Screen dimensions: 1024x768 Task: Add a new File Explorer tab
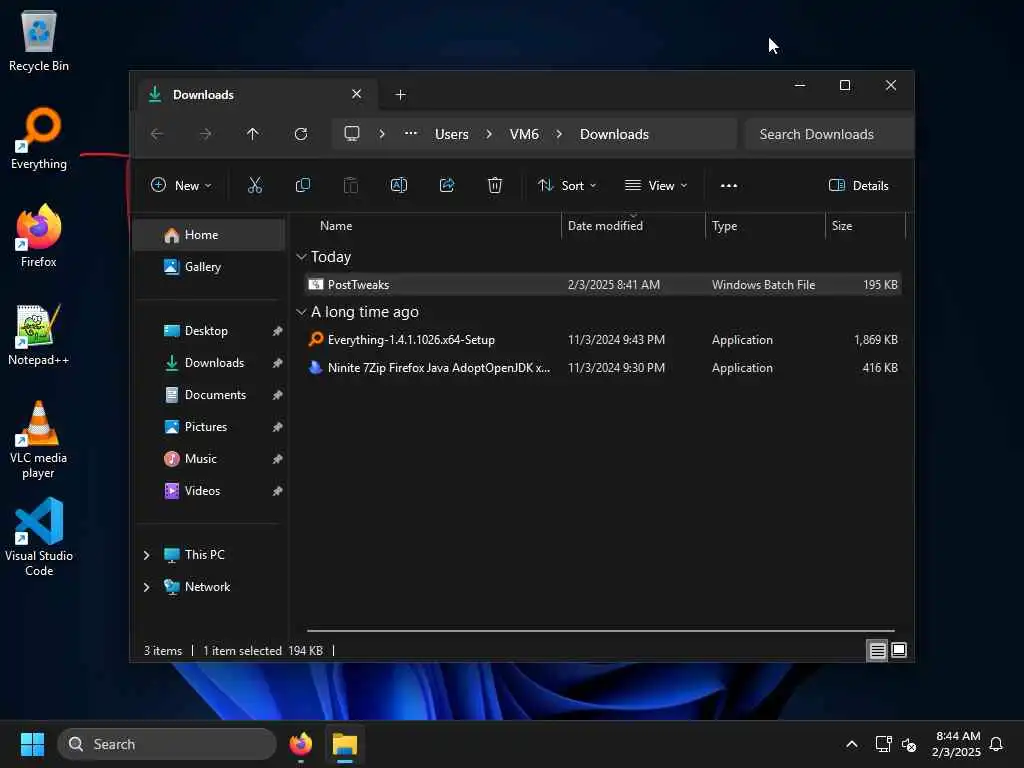click(400, 95)
